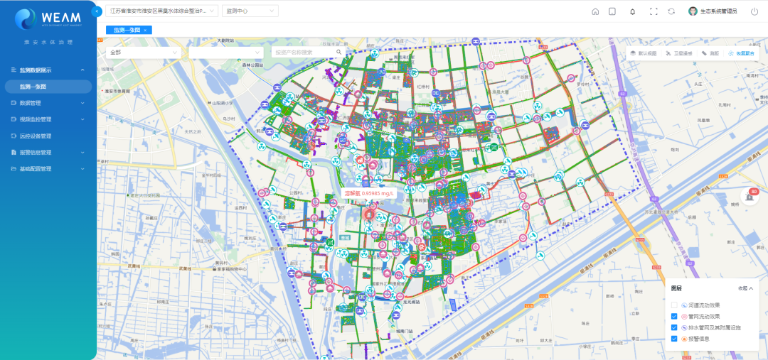Image resolution: width=768 pixels, height=360 pixels.
Task: Go to the home page icon
Action: click(x=595, y=12)
